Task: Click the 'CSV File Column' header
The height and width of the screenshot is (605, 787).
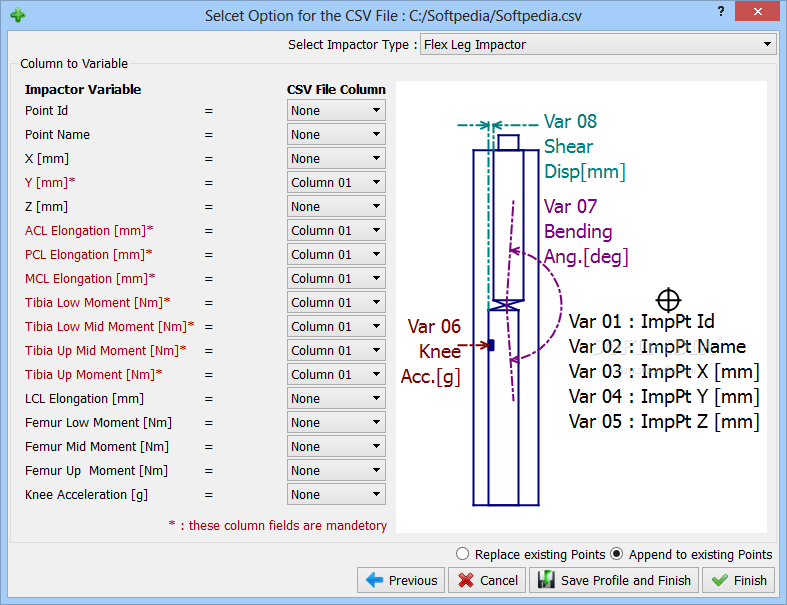Action: coord(336,89)
